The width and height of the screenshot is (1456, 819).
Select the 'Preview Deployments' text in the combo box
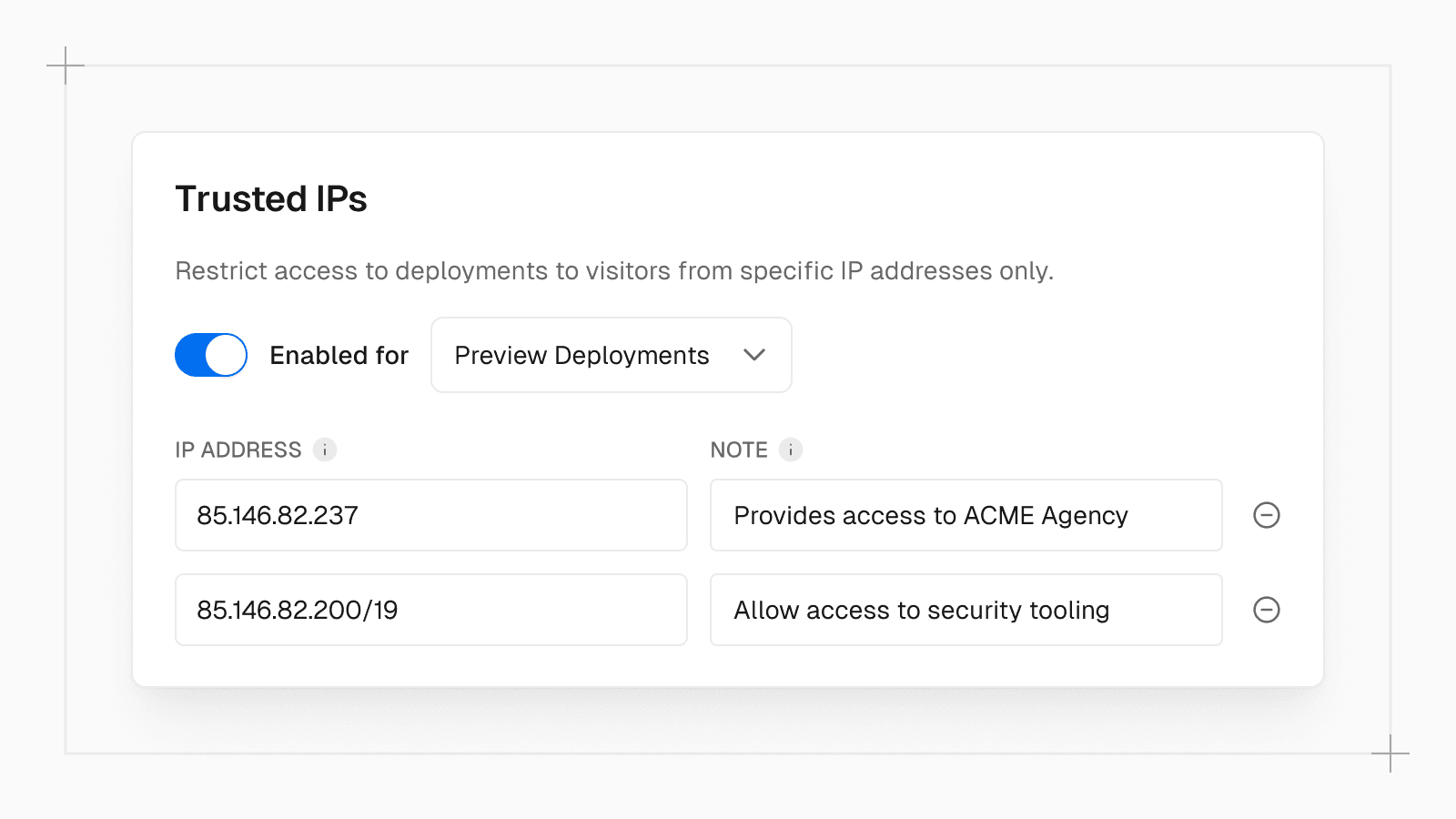tap(581, 355)
